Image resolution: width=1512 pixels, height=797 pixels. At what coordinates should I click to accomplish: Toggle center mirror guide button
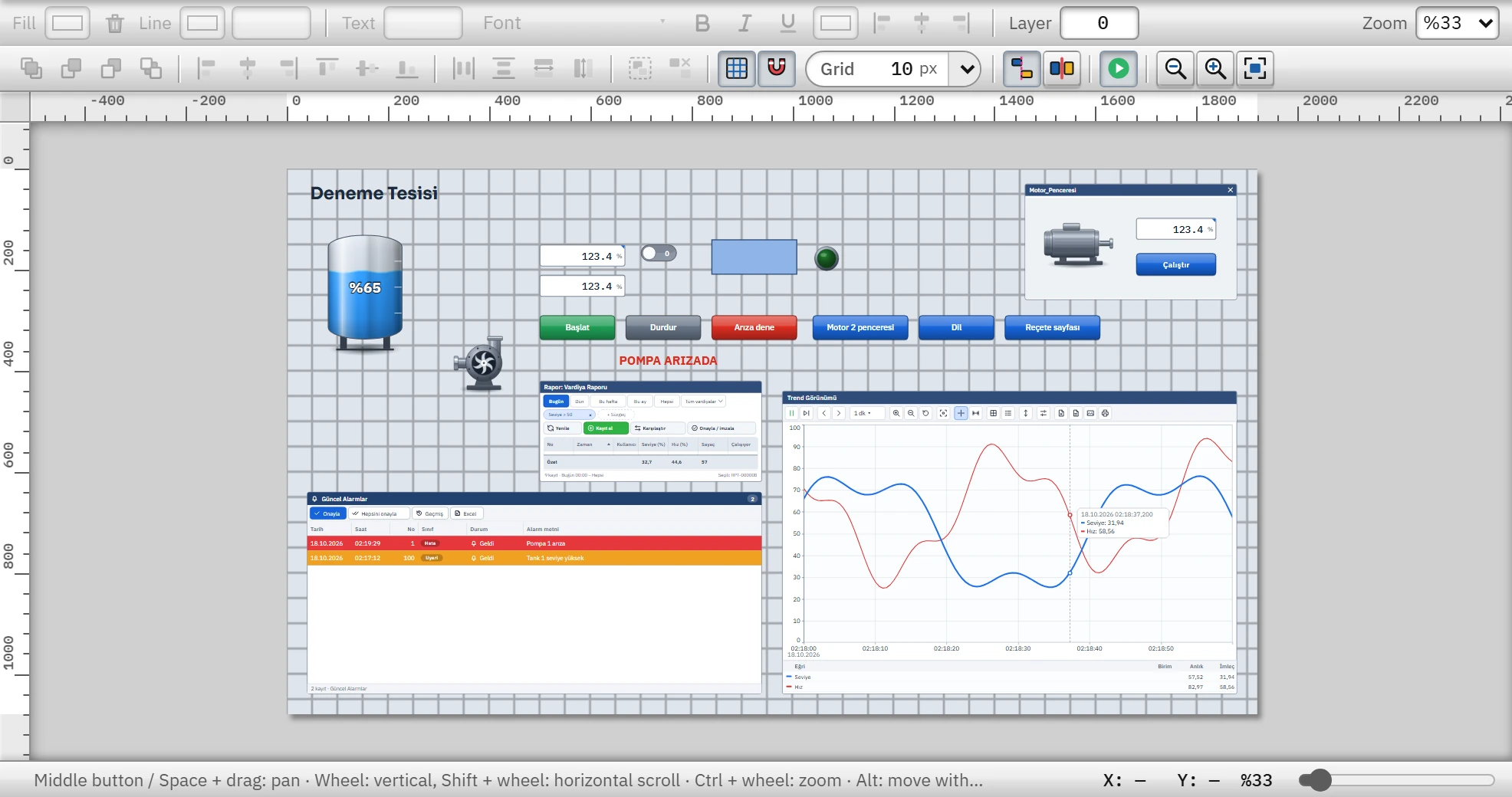(x=1062, y=68)
